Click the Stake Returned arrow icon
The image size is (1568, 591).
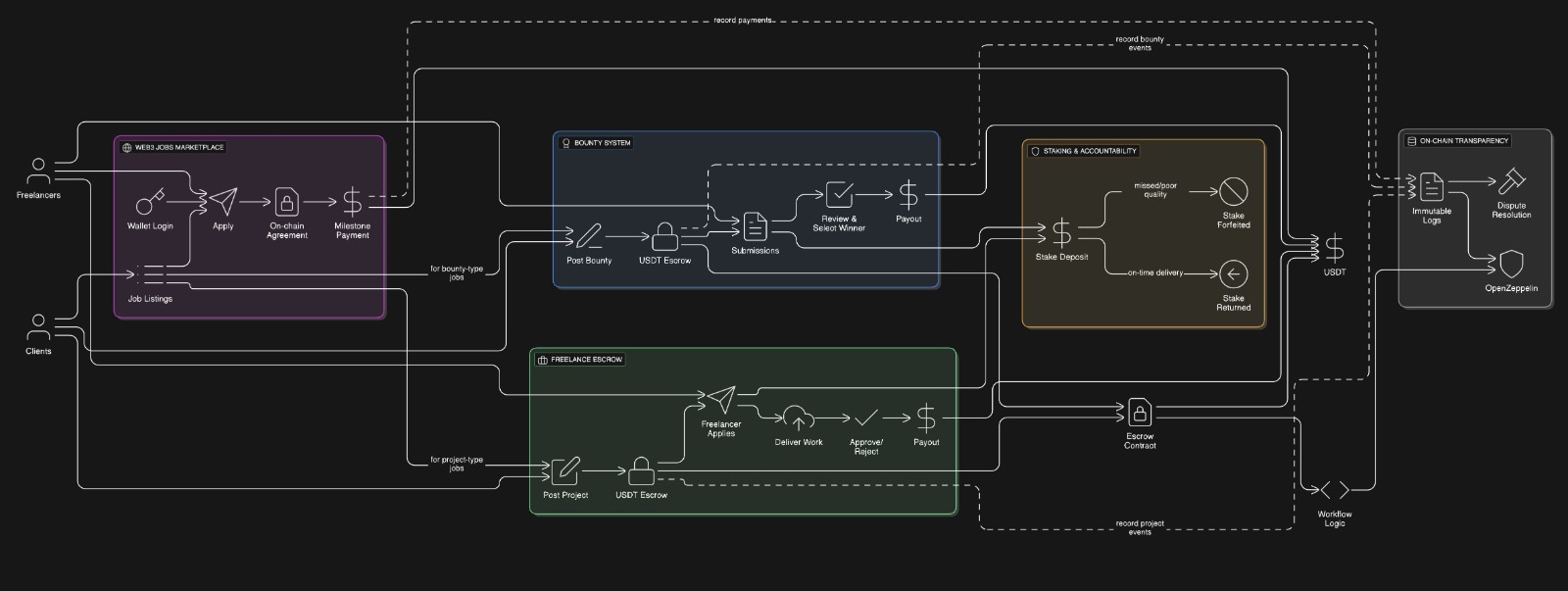coord(1233,274)
